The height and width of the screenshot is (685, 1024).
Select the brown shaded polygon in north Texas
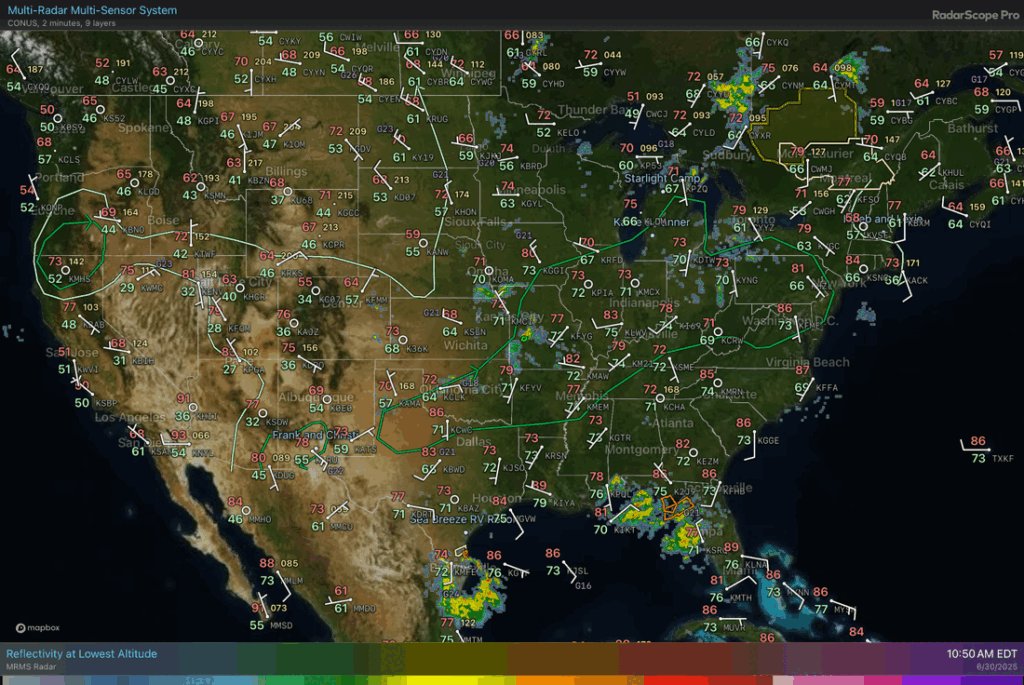coord(410,430)
